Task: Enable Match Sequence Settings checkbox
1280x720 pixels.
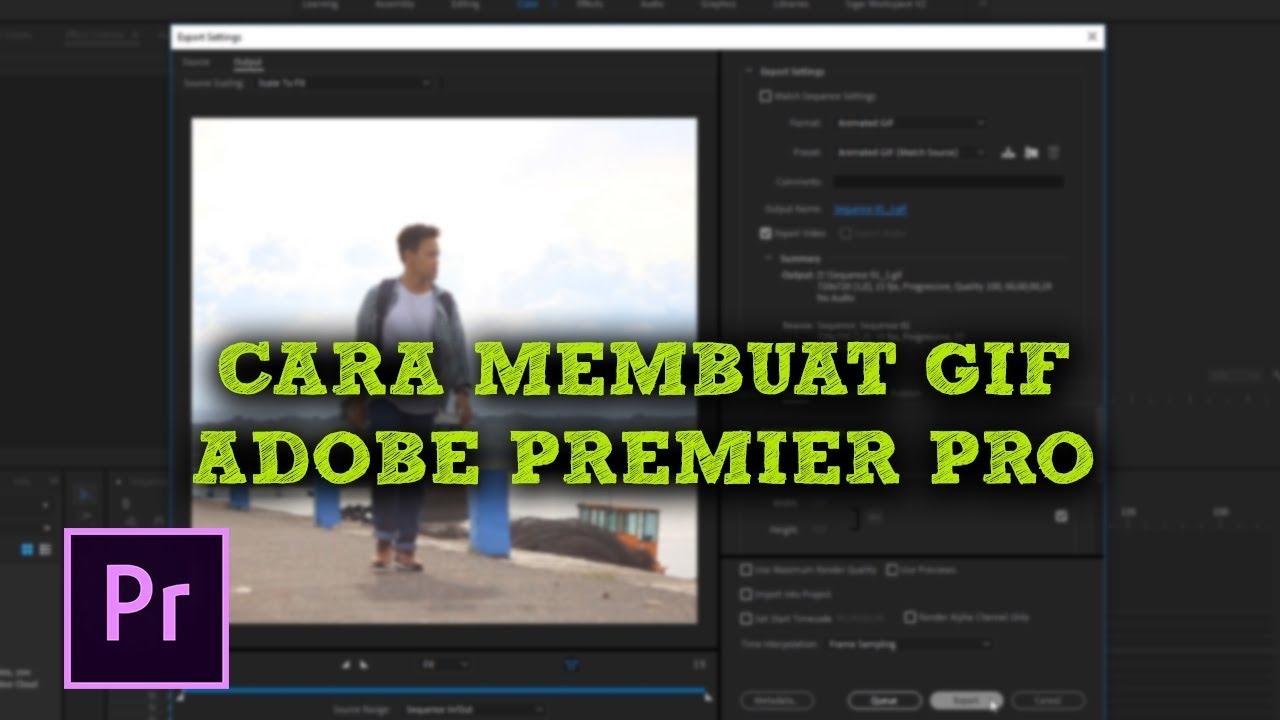Action: click(766, 97)
